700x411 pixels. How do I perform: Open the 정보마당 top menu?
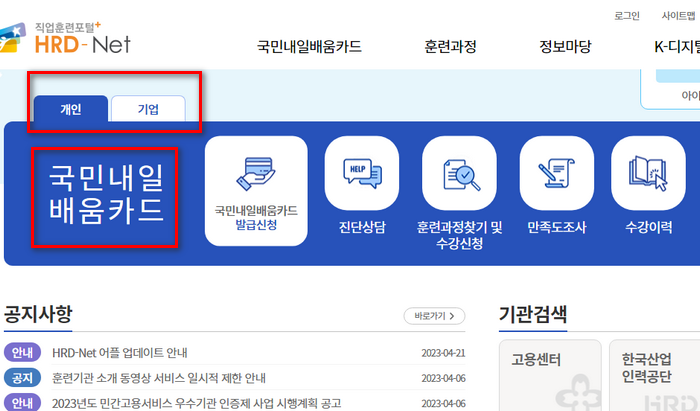point(565,46)
